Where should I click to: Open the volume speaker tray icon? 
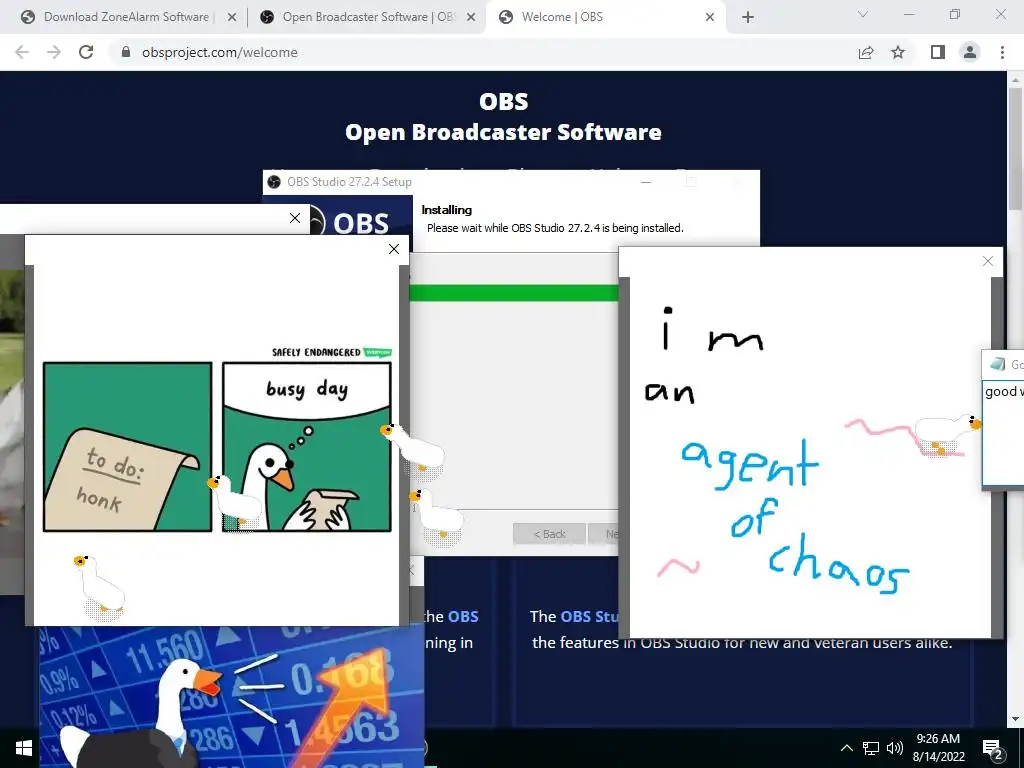895,748
